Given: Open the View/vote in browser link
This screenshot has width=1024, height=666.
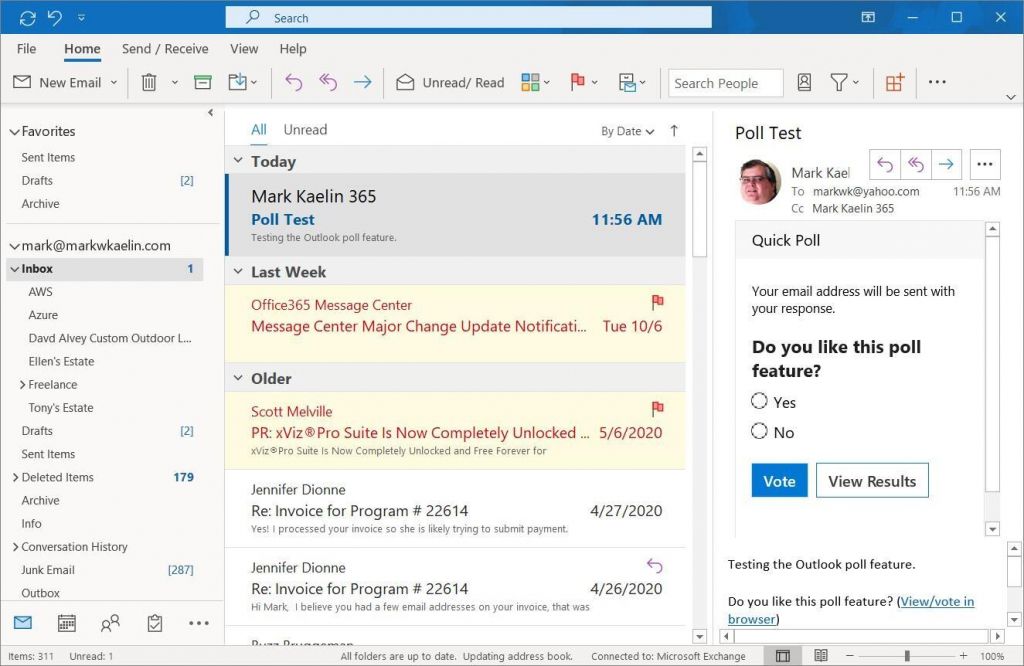Looking at the screenshot, I should (x=937, y=601).
